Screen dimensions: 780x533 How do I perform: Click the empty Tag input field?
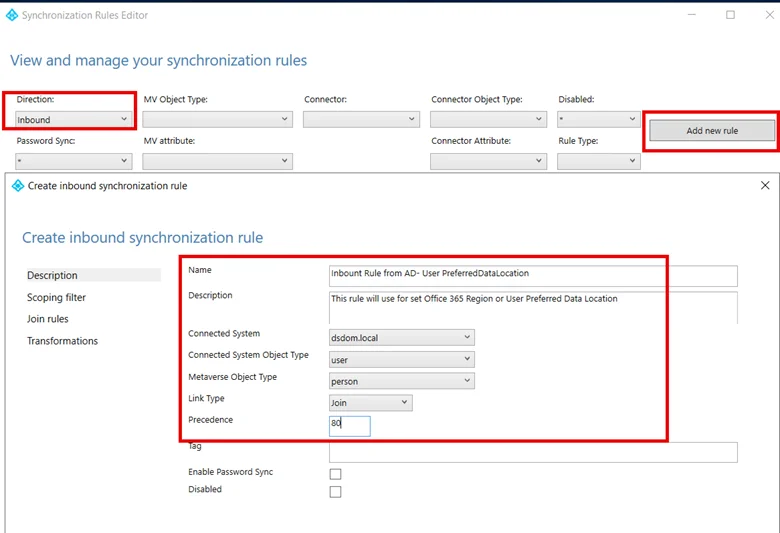coord(533,452)
